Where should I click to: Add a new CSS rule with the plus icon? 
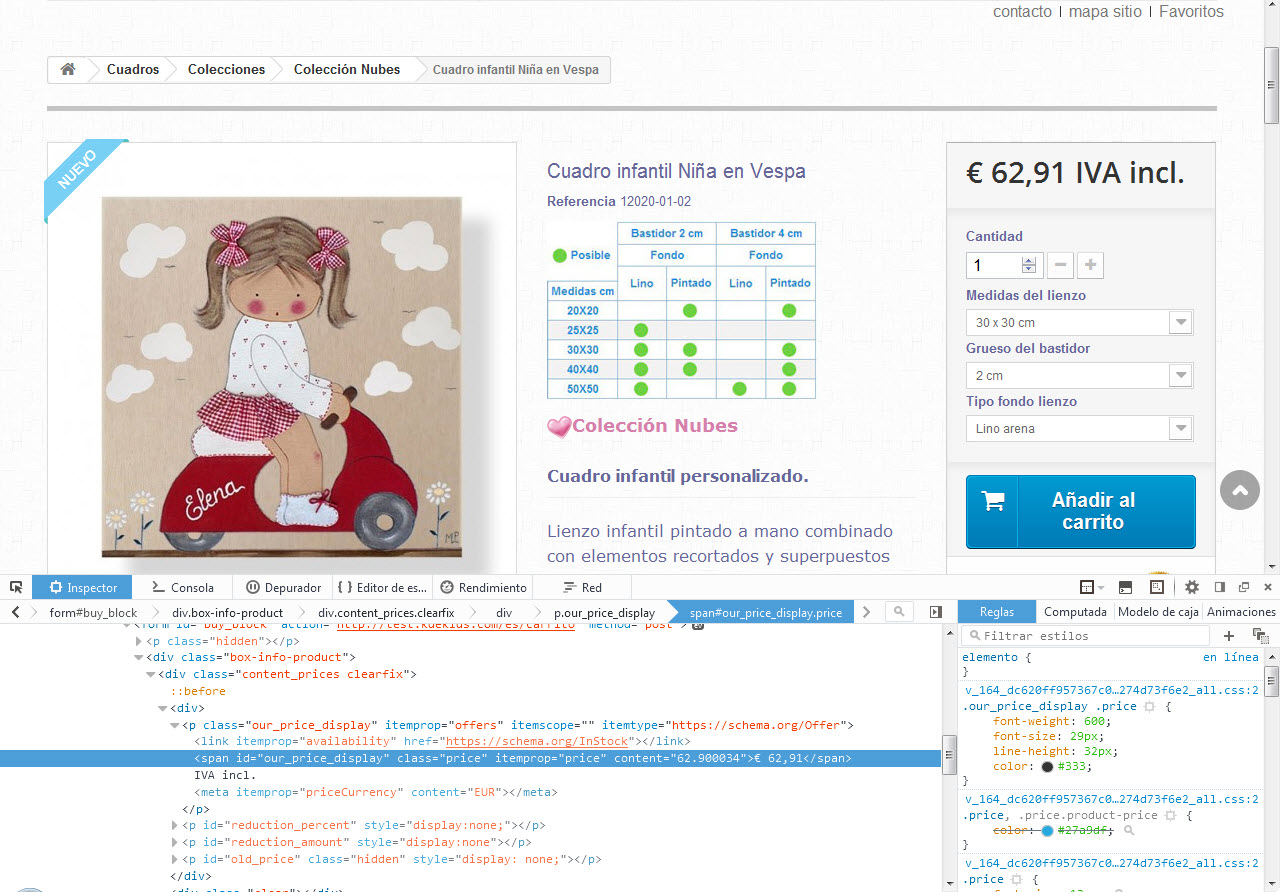1229,636
